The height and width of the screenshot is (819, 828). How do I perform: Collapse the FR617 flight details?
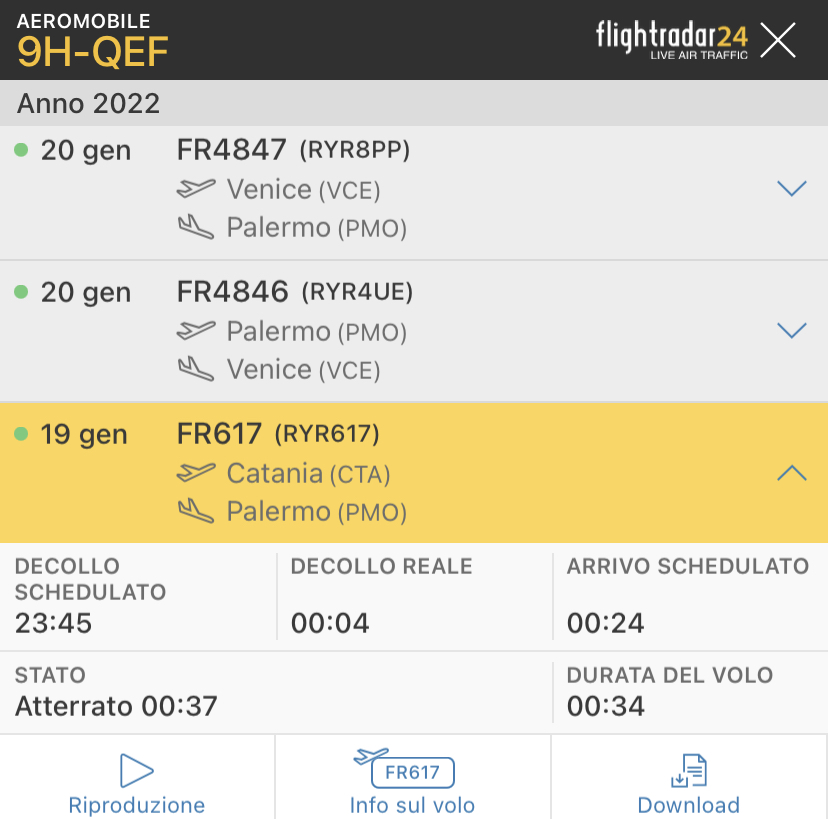791,473
